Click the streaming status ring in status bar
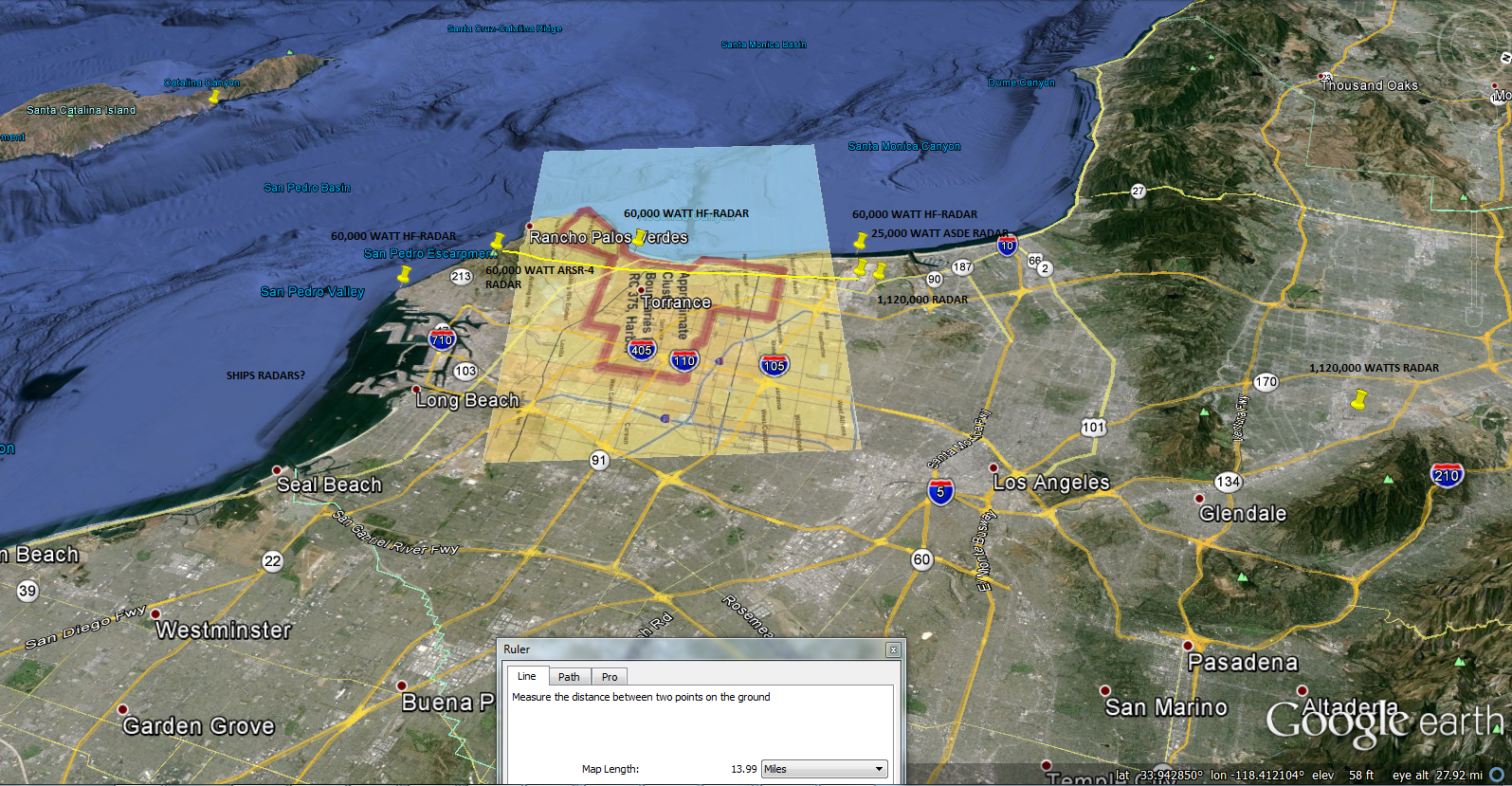 click(x=1497, y=775)
